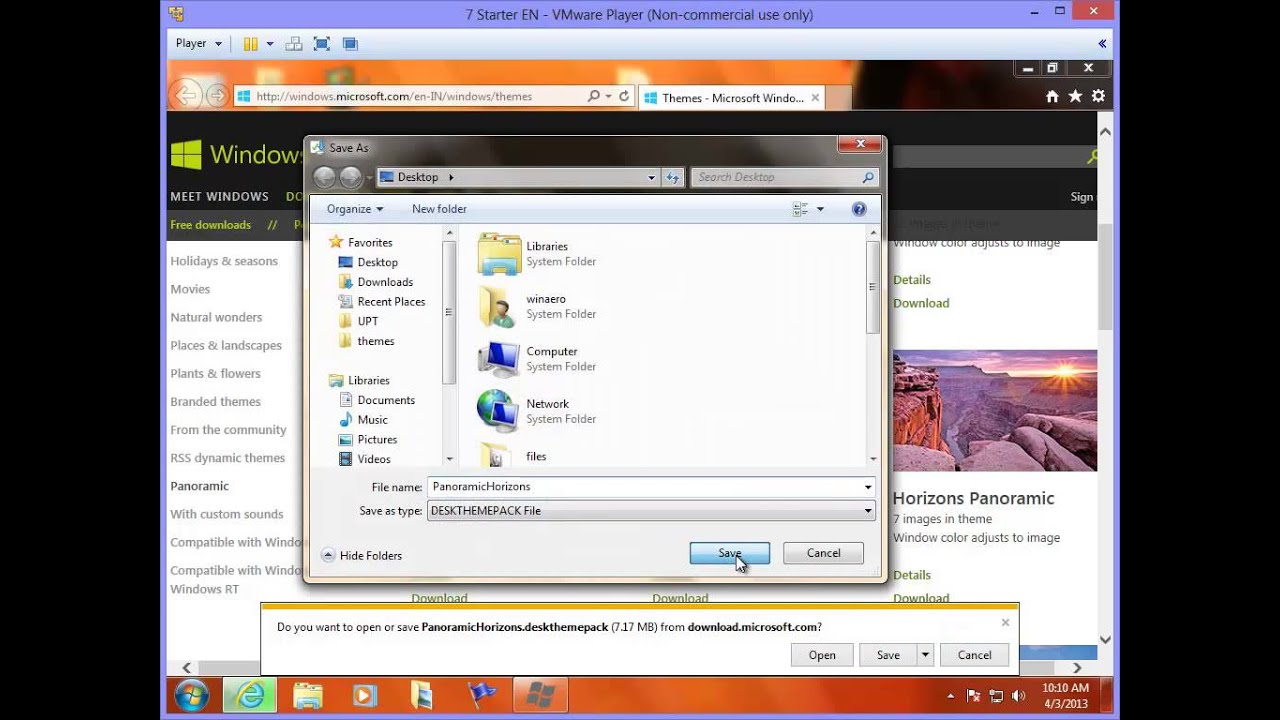Select Documents library in navigation pane
This screenshot has height=720, width=1280.
[385, 400]
